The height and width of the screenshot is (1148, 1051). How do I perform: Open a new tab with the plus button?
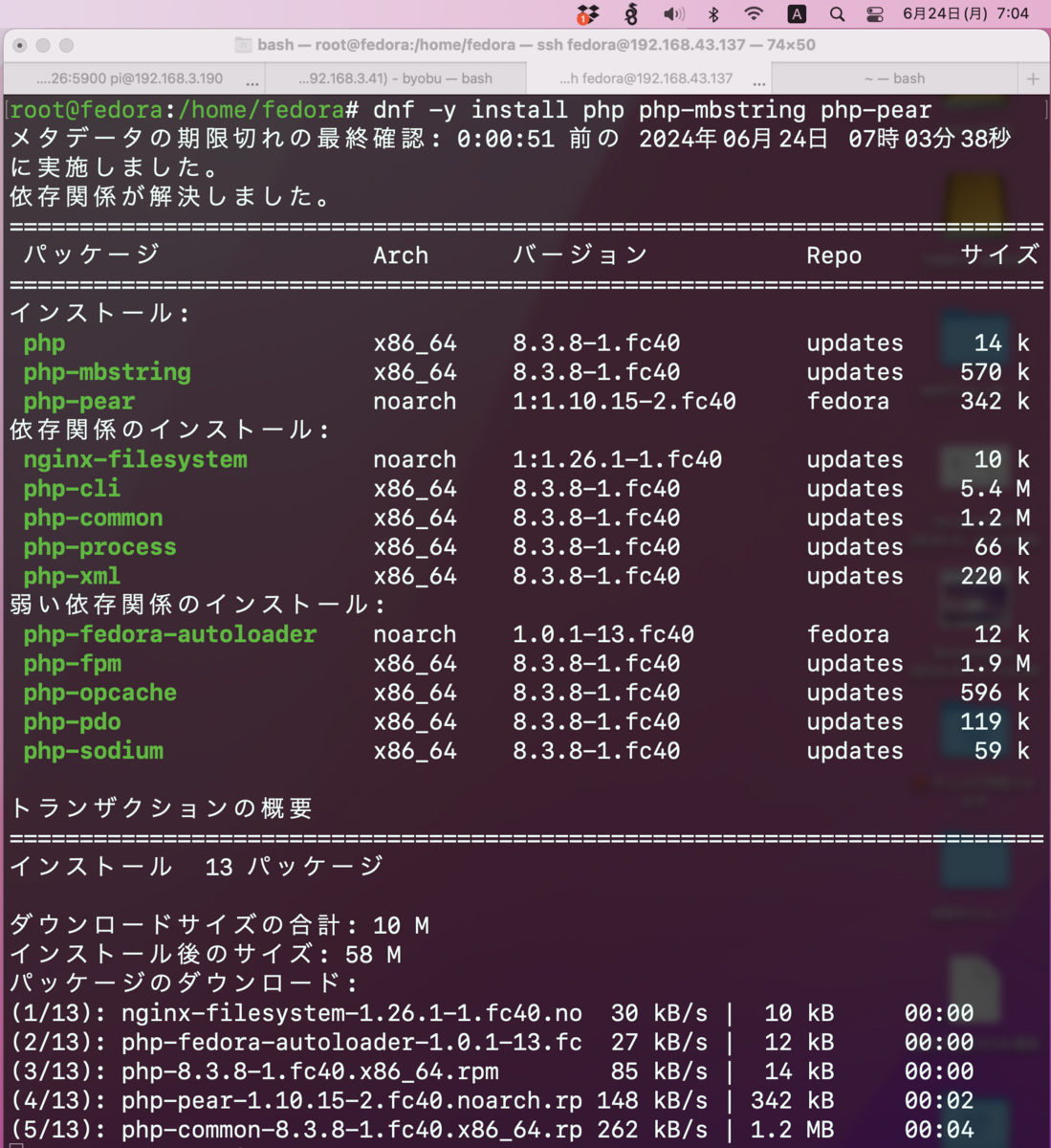pyautogui.click(x=1034, y=77)
